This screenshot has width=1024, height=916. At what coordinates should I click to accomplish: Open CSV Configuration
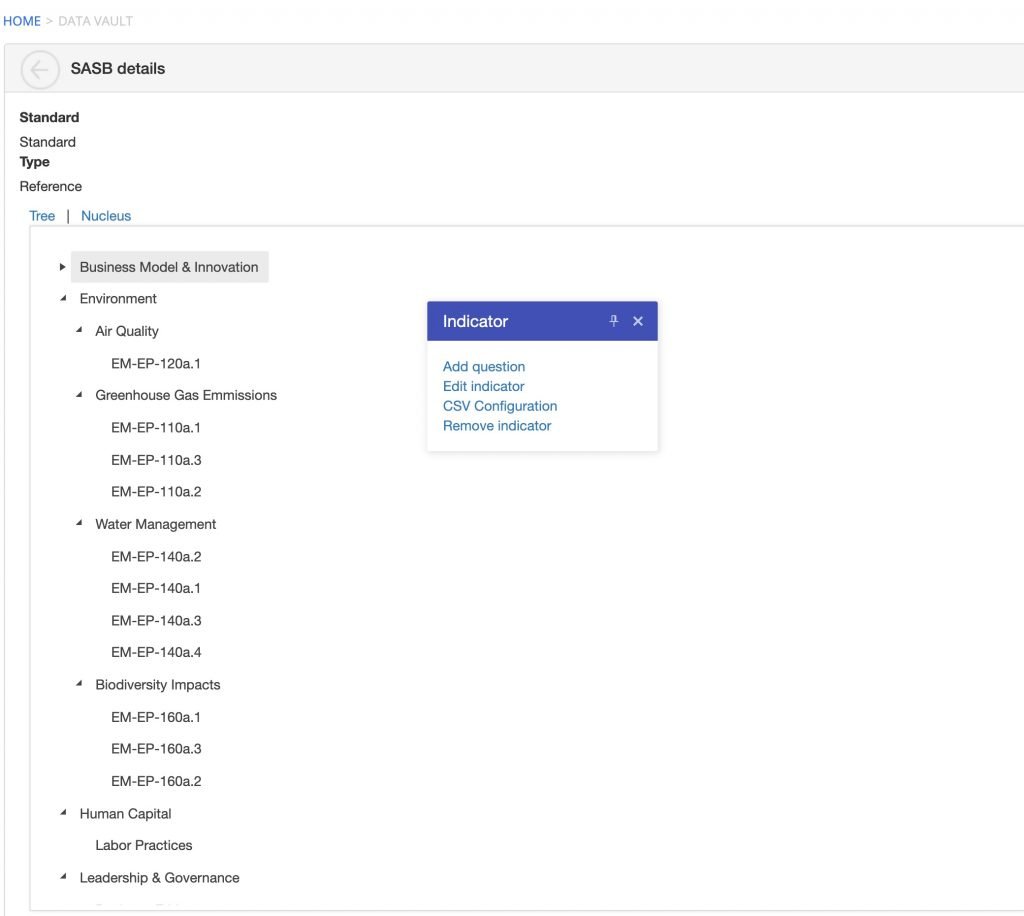tap(500, 406)
